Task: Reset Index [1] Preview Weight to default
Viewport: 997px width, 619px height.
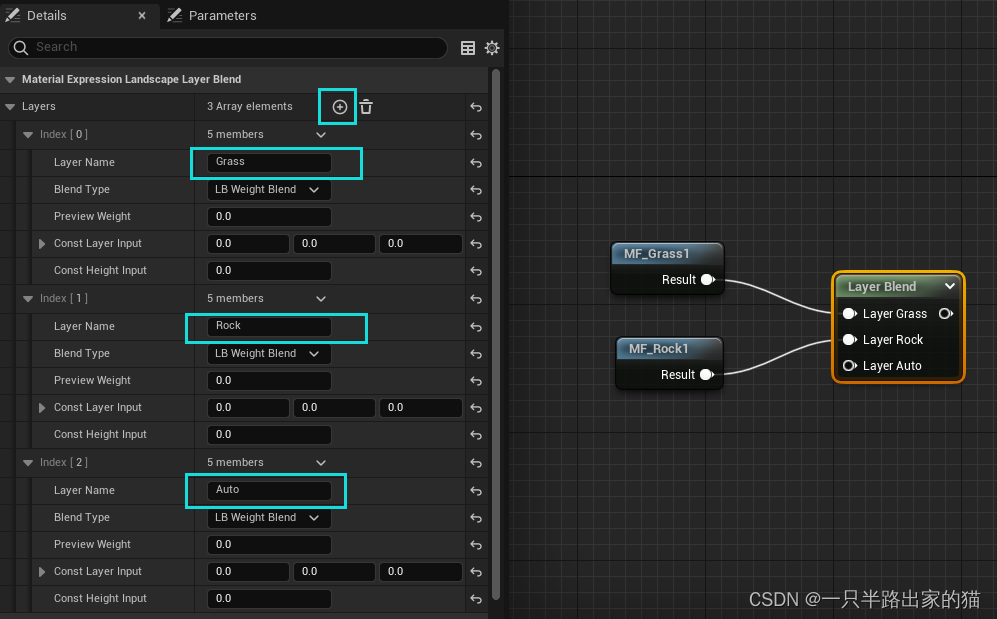Action: (476, 381)
